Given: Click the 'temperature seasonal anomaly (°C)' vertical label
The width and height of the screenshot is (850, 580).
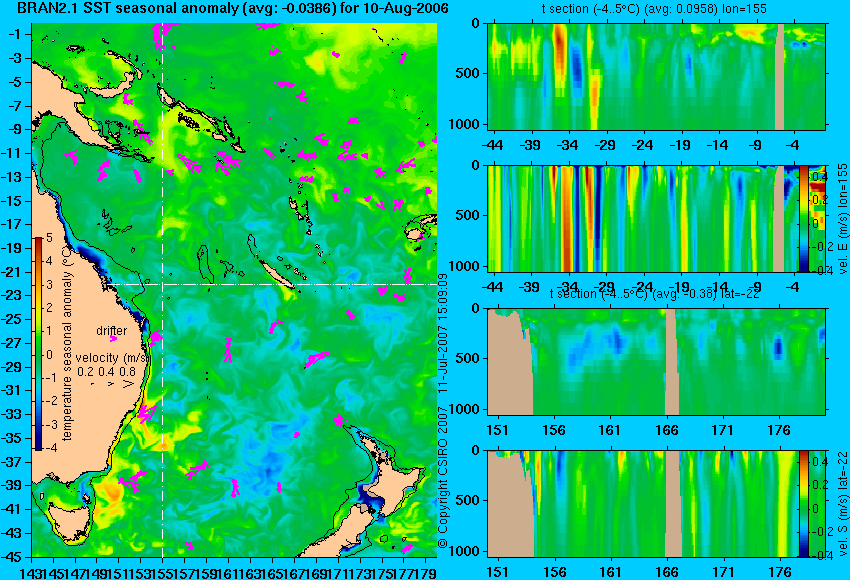Looking at the screenshot, I should point(67,342).
